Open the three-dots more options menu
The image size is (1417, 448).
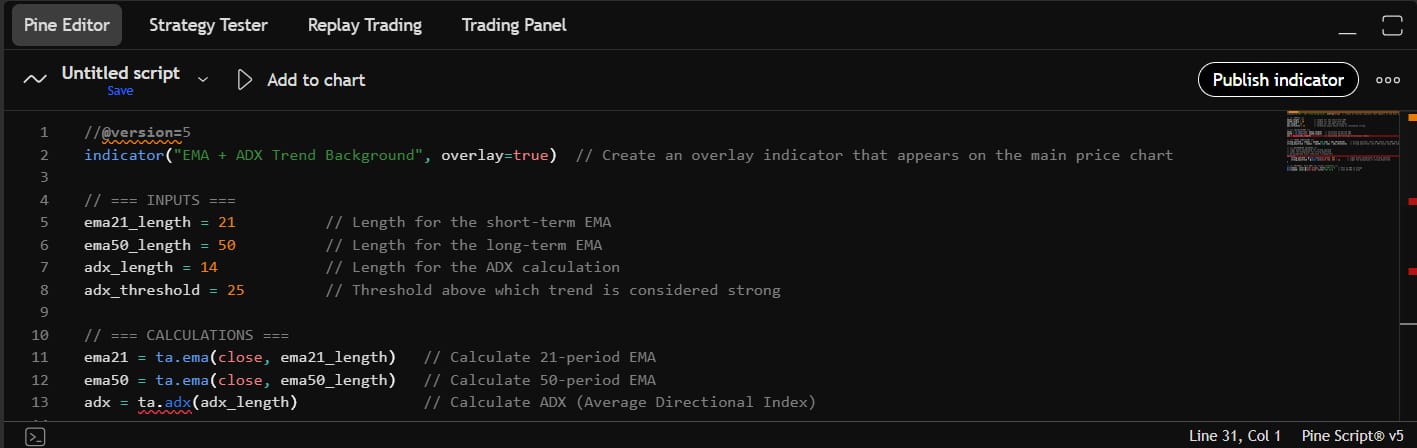[1388, 80]
